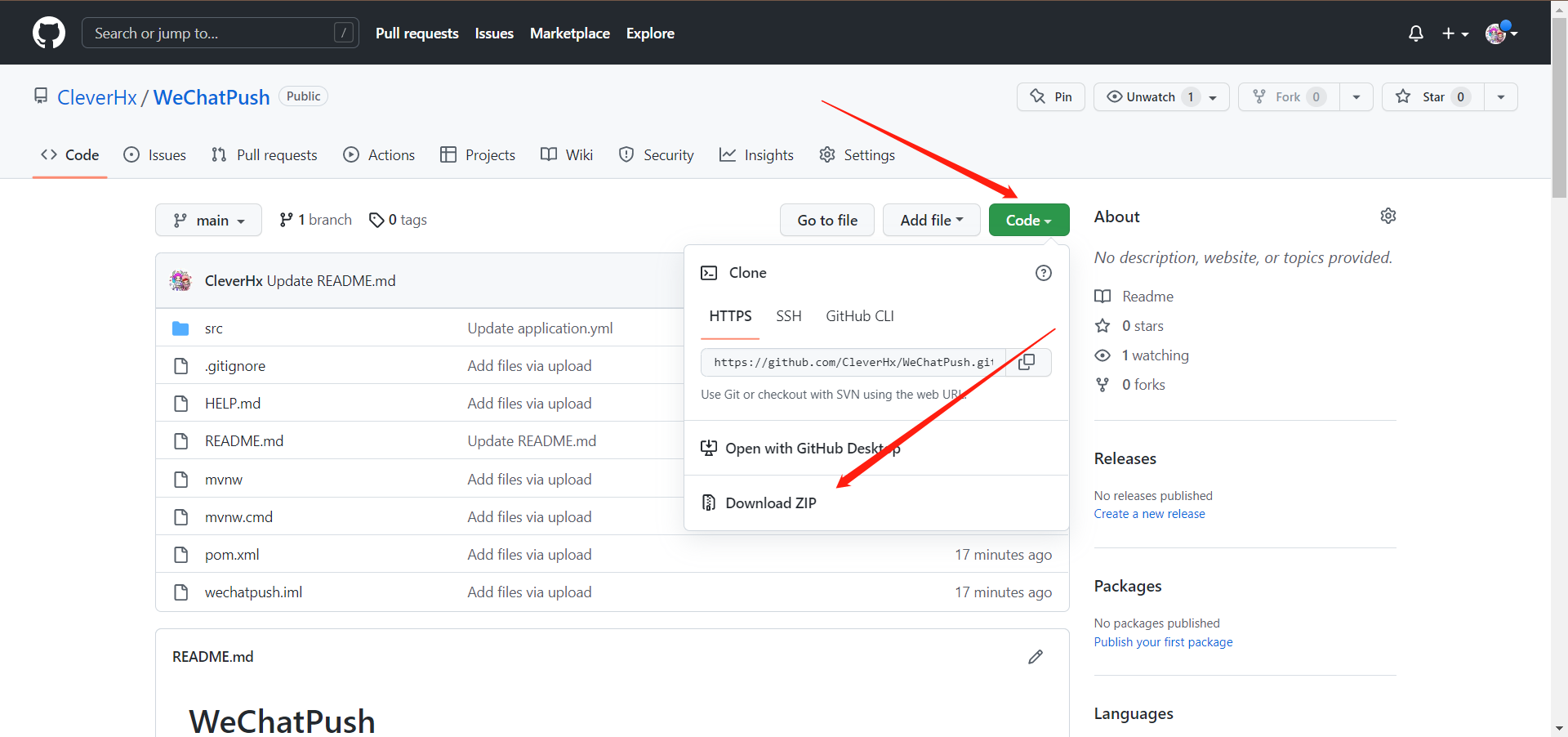This screenshot has width=1568, height=737.
Task: Open the About section settings gear
Action: click(1388, 216)
